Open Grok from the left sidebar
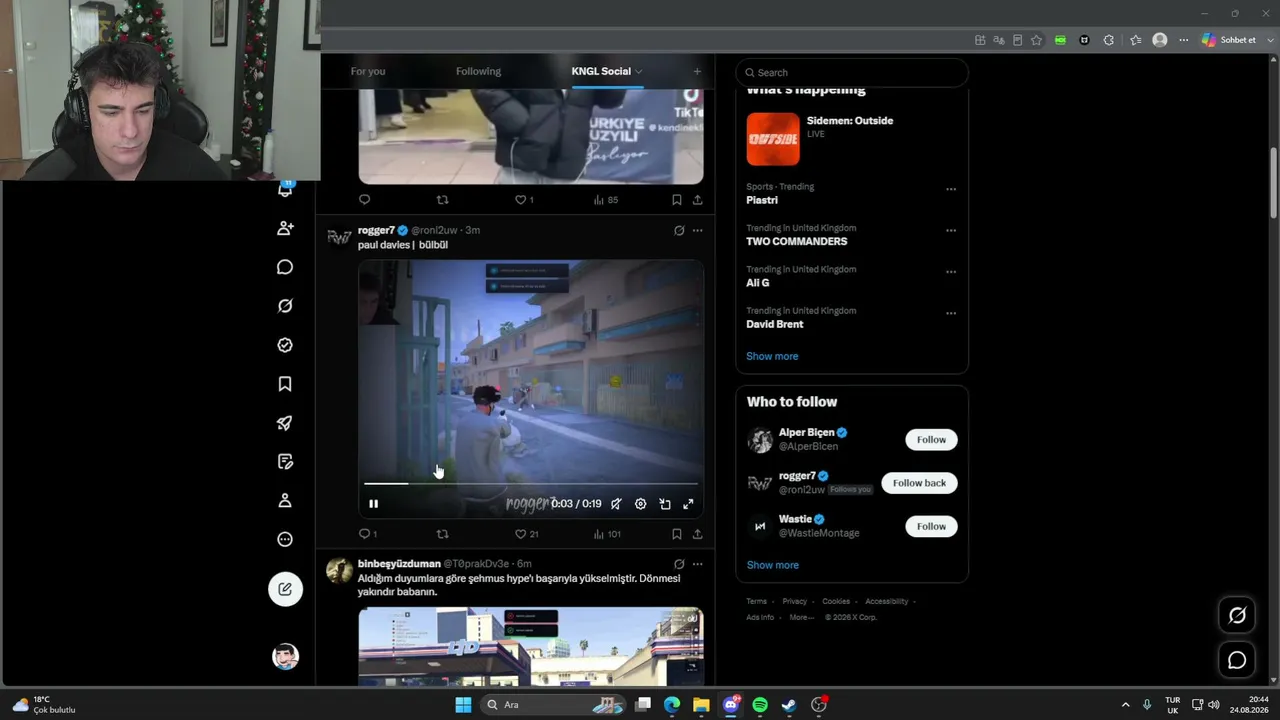Screen dimensions: 1280x720 [285, 306]
